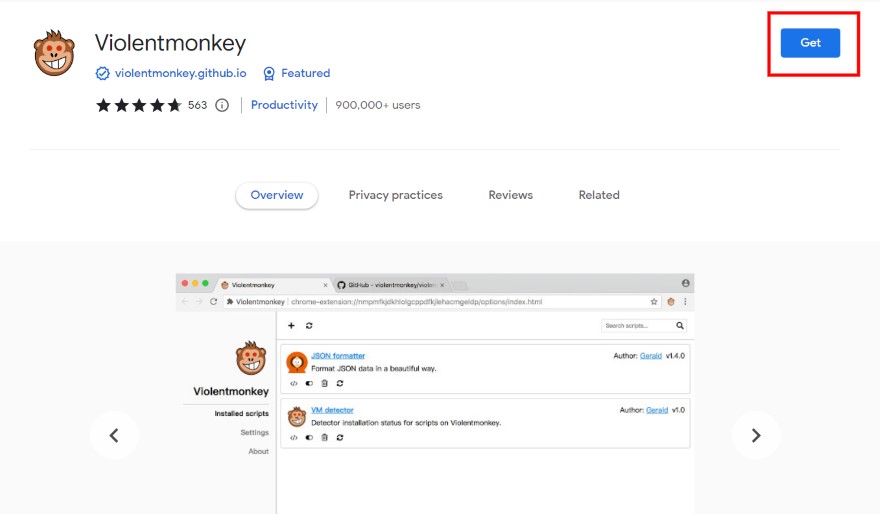Go to previous screenshot with left arrow
This screenshot has width=880, height=514.
click(x=114, y=435)
